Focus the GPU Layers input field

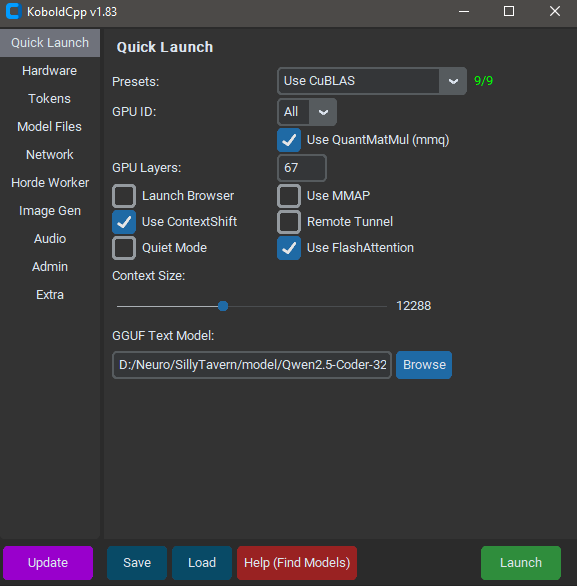pyautogui.click(x=302, y=168)
